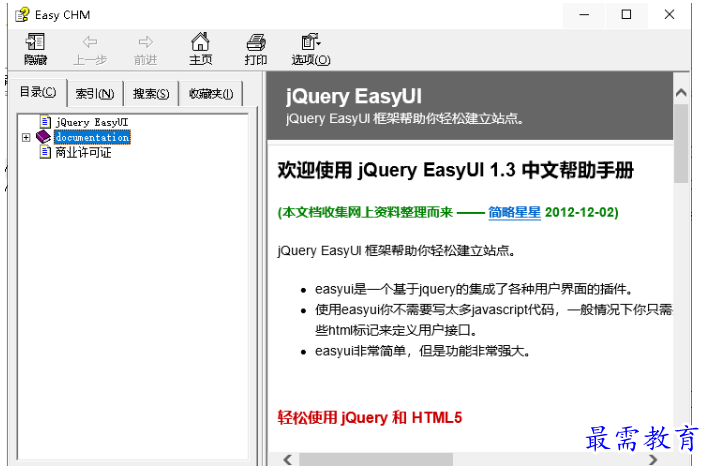
Task: Maximize the Easy CHM window
Action: (x=626, y=15)
